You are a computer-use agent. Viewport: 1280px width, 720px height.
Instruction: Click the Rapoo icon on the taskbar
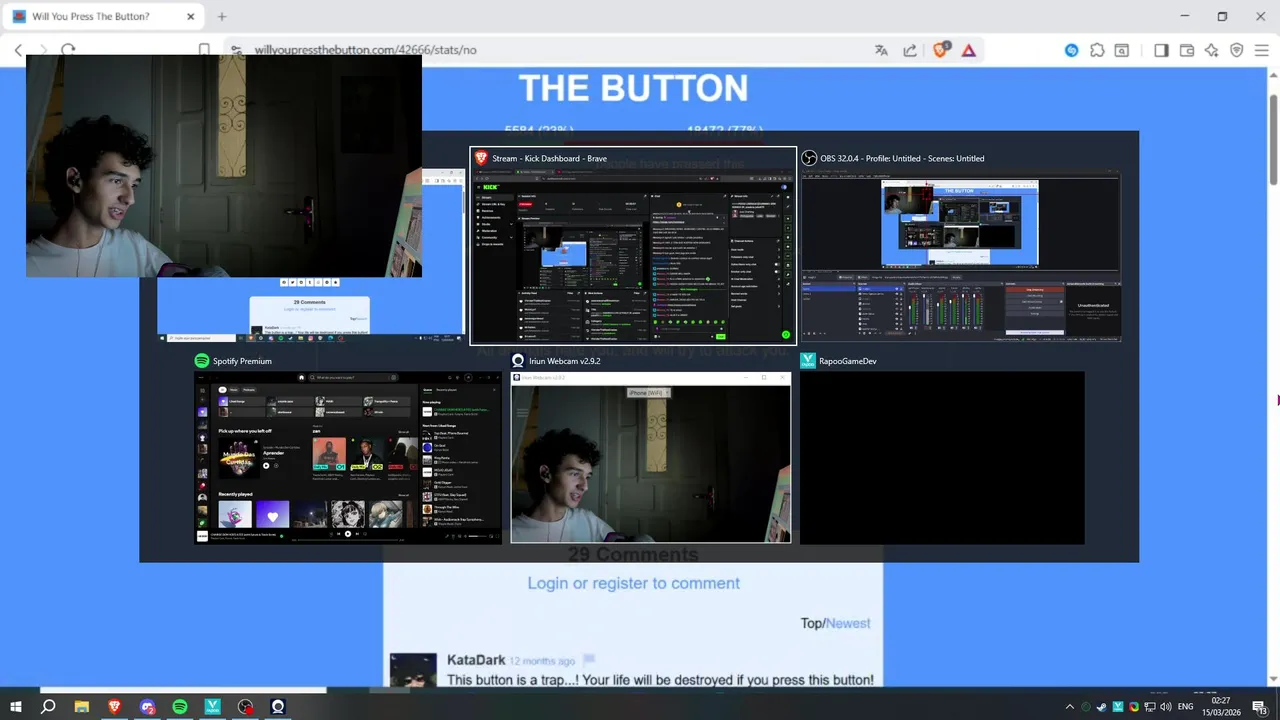212,707
